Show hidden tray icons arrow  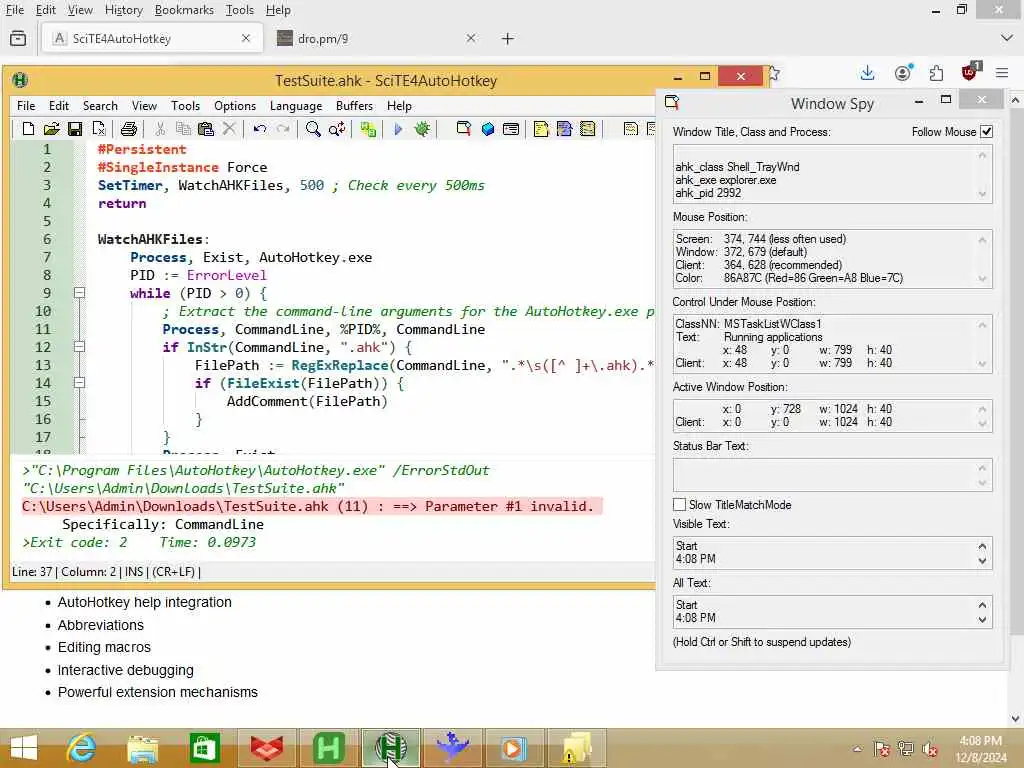click(x=857, y=749)
